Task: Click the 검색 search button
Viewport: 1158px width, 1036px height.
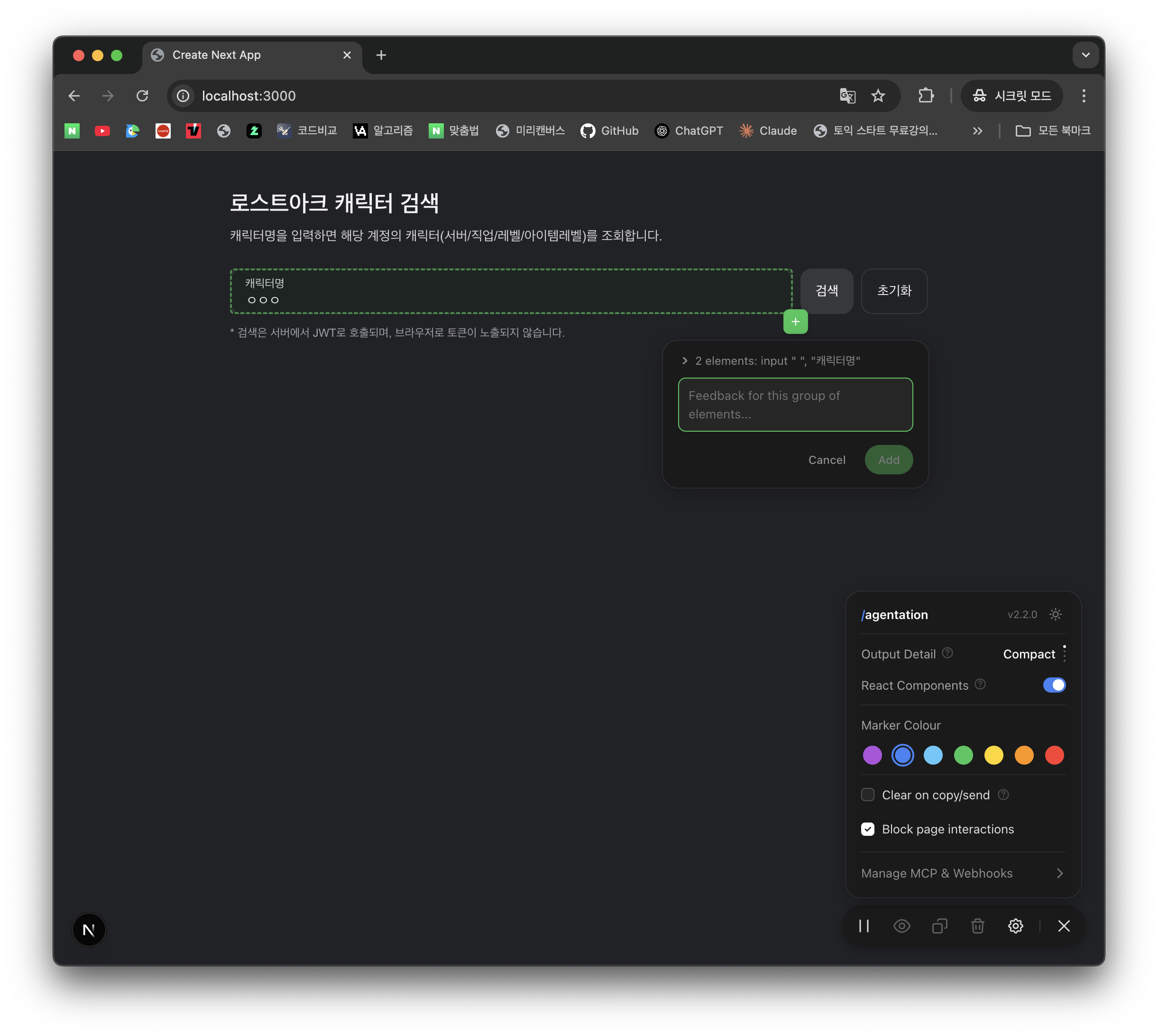Action: [826, 291]
